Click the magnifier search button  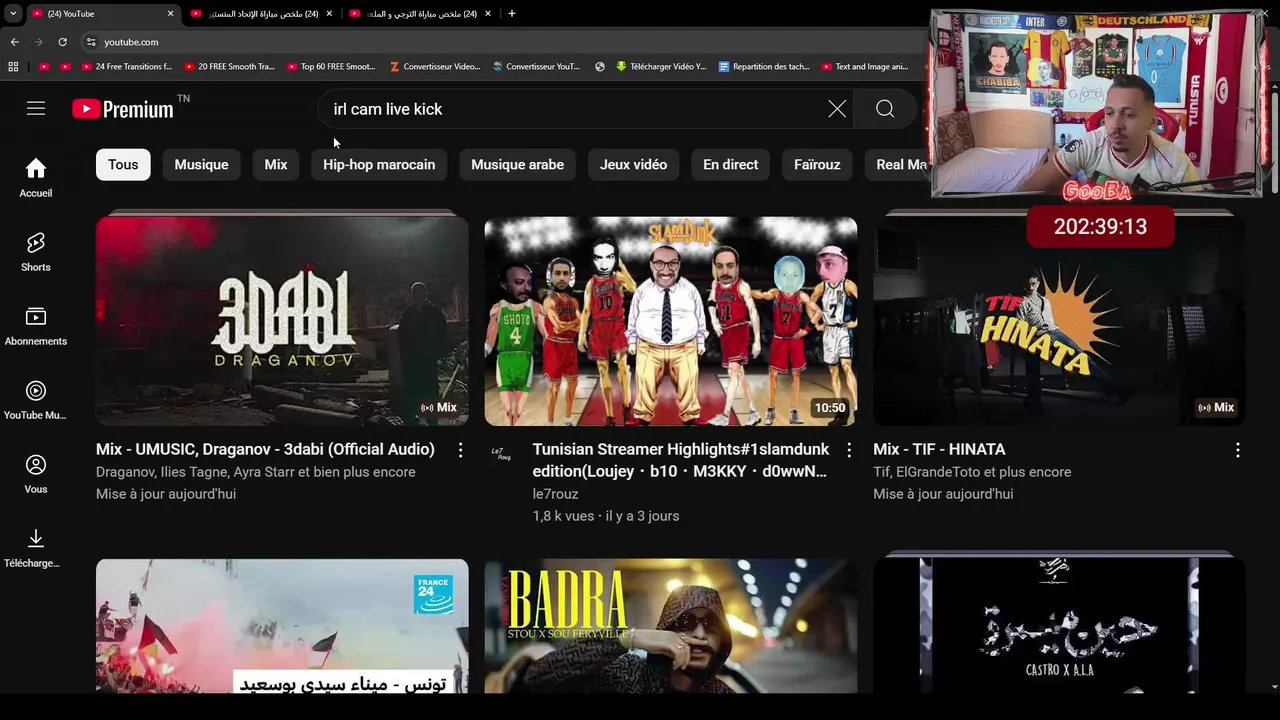click(885, 109)
